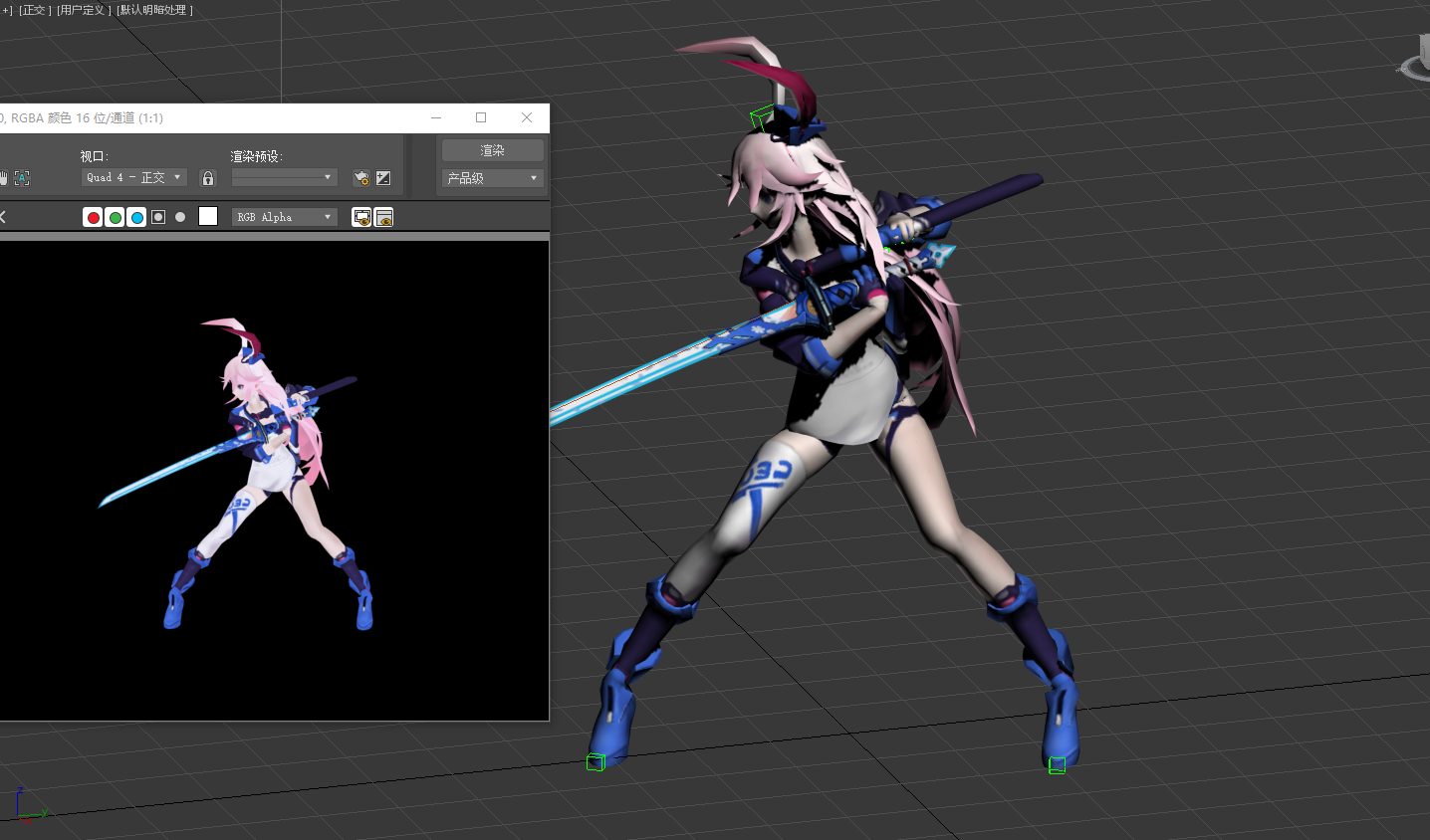Enable monochrome display mode
Viewport: 1430px width, 840px height.
(180, 217)
